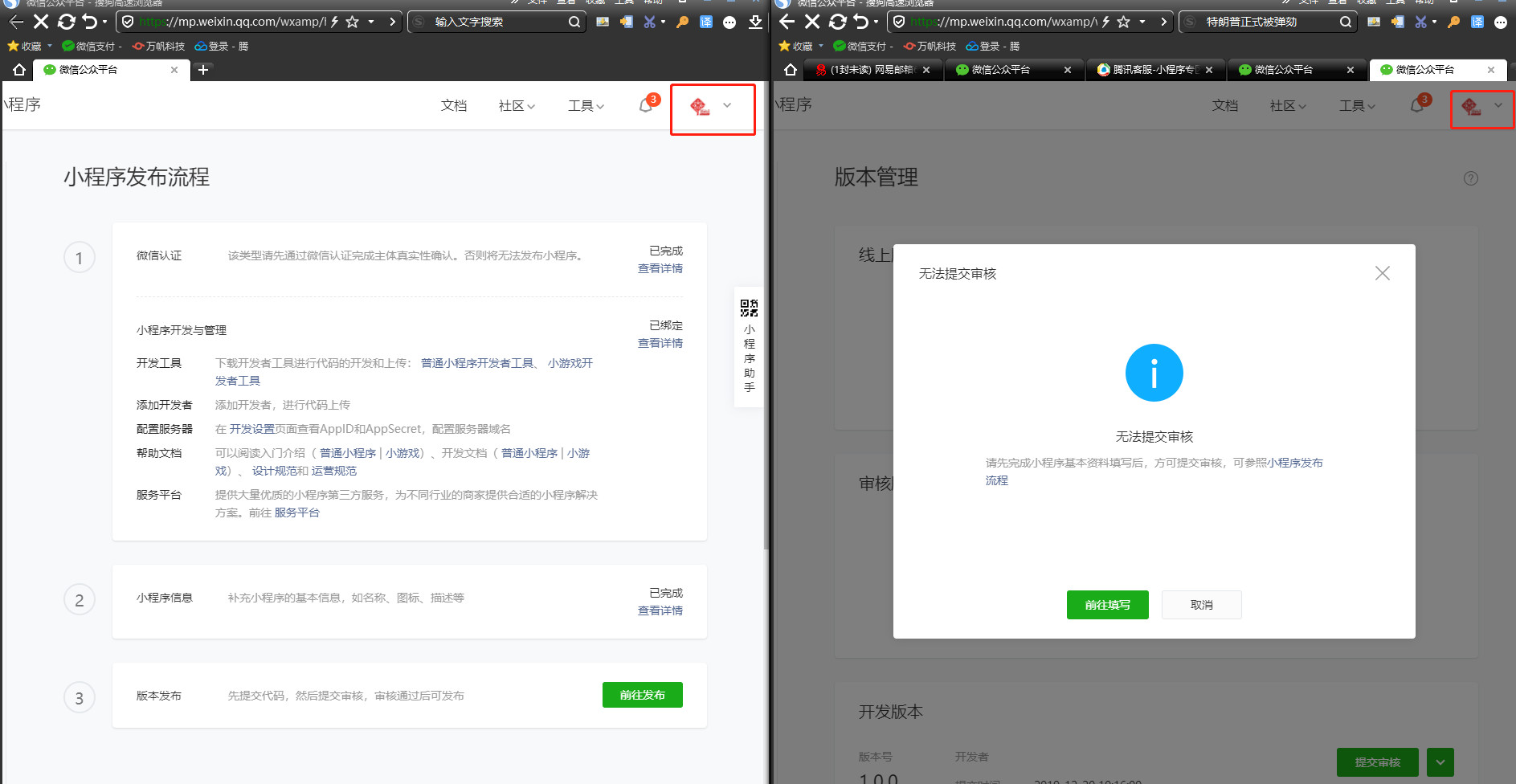Open the 设计规范 link
1516x784 pixels.
point(275,471)
